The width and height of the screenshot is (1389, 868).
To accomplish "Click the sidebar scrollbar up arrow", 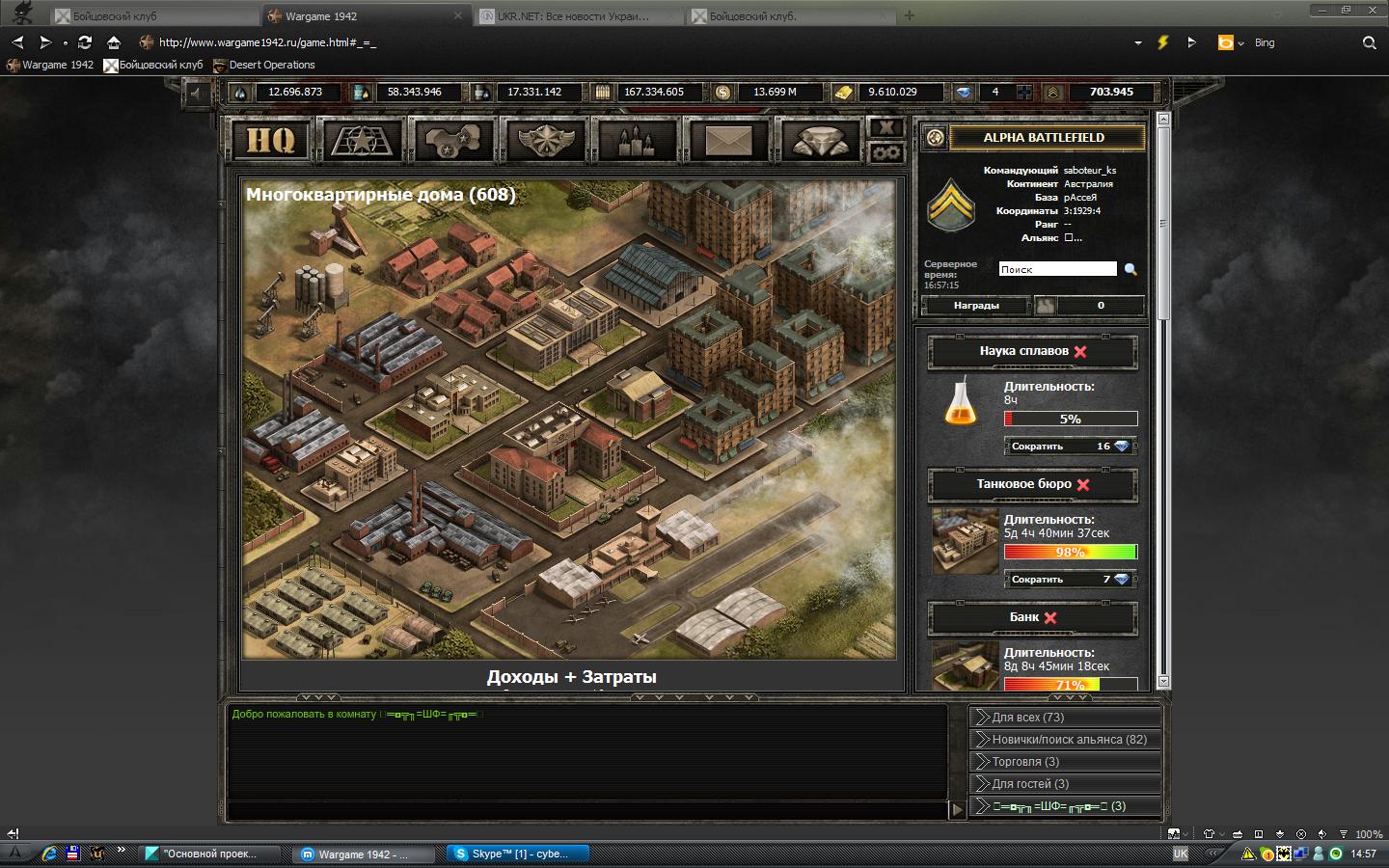I will pos(1163,120).
